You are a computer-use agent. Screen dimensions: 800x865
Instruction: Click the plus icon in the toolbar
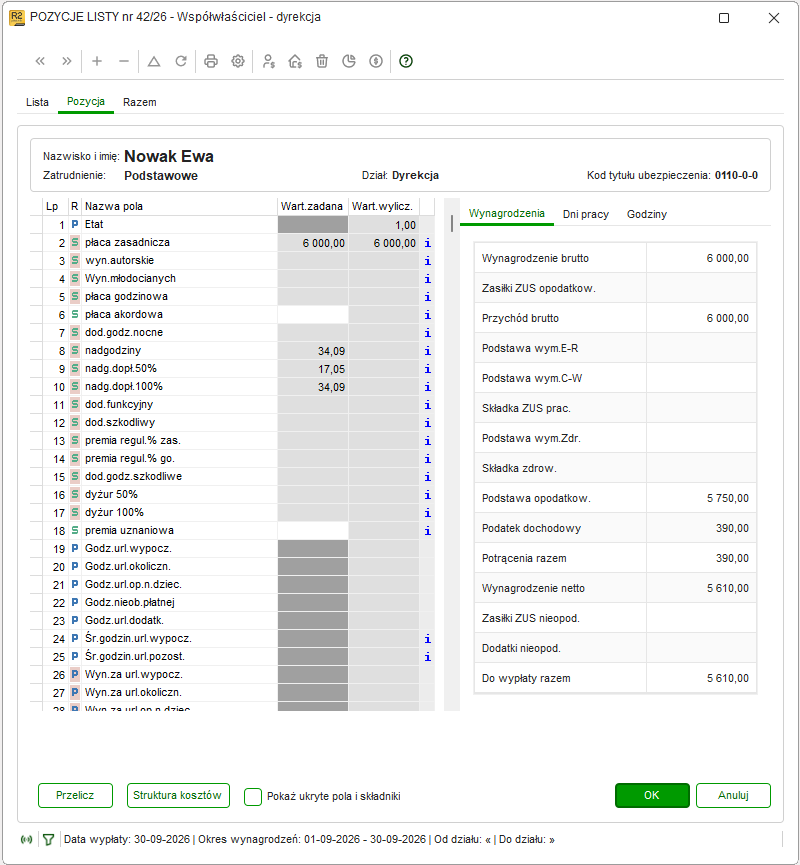pyautogui.click(x=97, y=61)
